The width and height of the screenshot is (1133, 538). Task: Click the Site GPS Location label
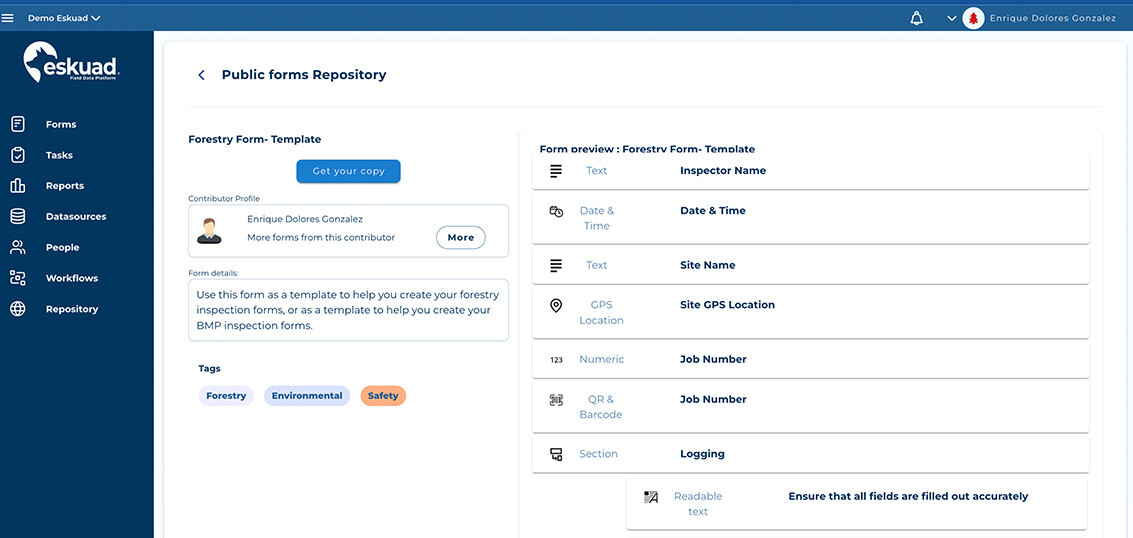click(727, 305)
